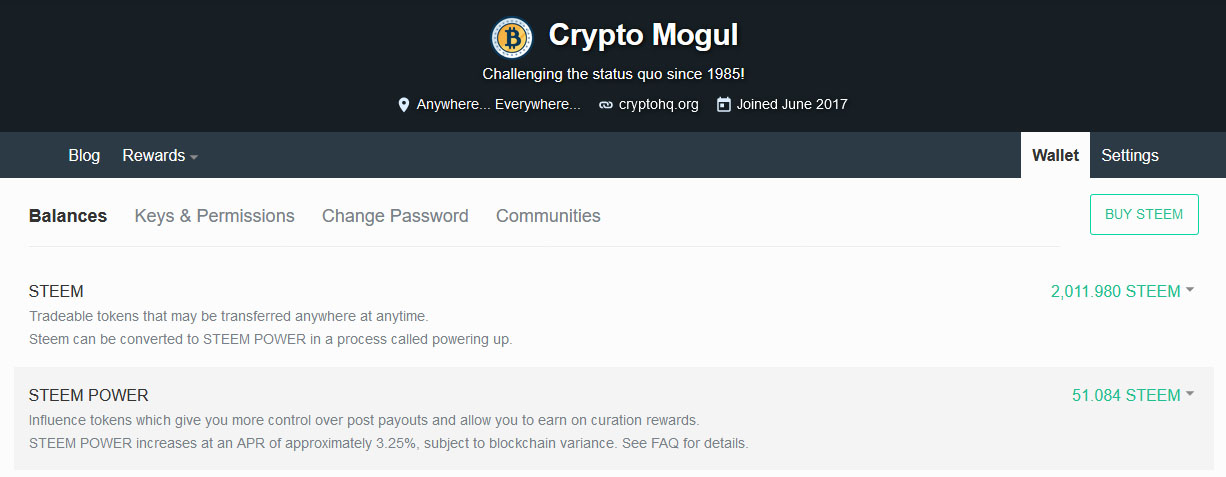Open the Blog tab
Screen dimensions: 1226x477
click(84, 155)
